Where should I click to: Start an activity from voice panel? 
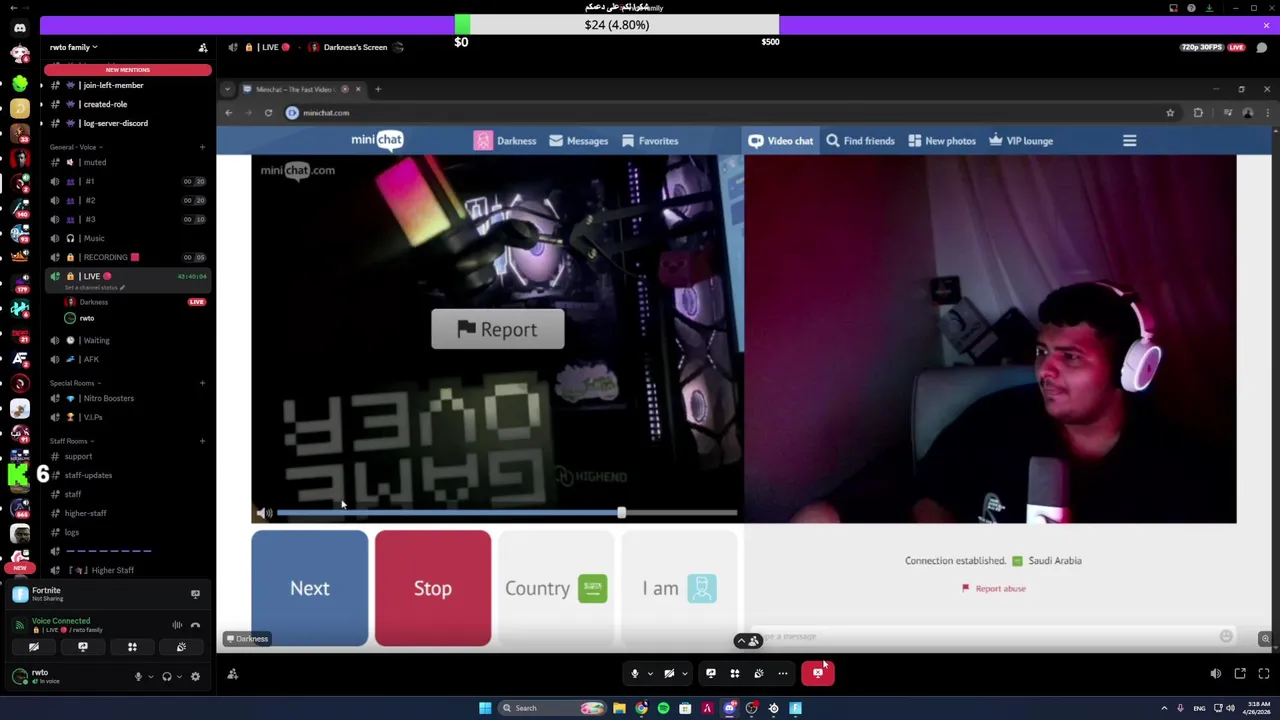click(x=132, y=647)
